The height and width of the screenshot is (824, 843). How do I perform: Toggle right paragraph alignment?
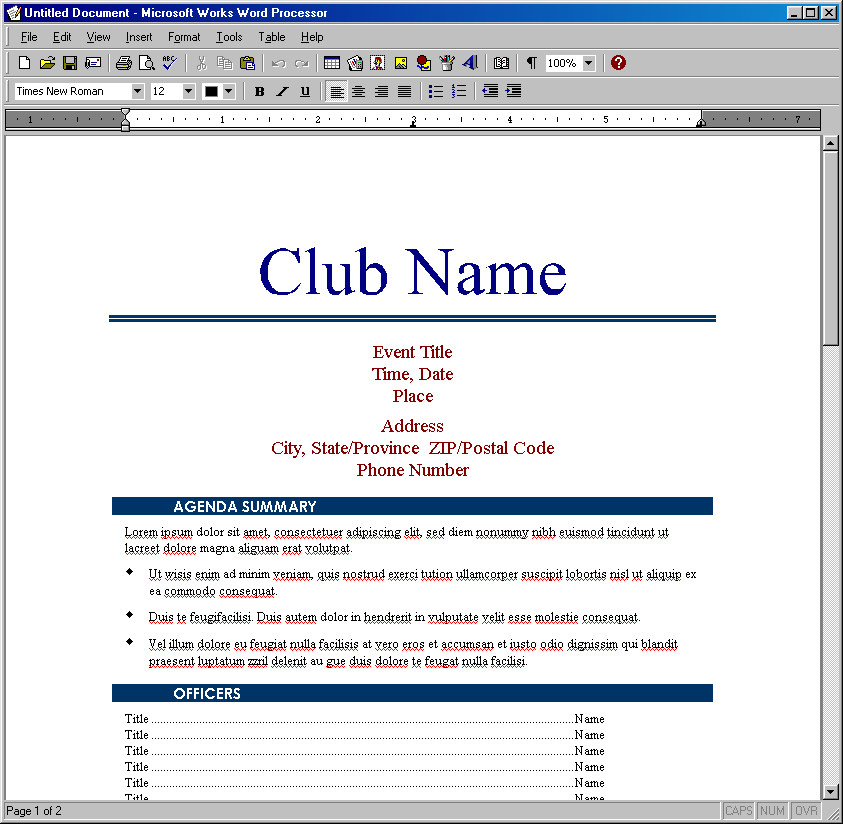[382, 91]
